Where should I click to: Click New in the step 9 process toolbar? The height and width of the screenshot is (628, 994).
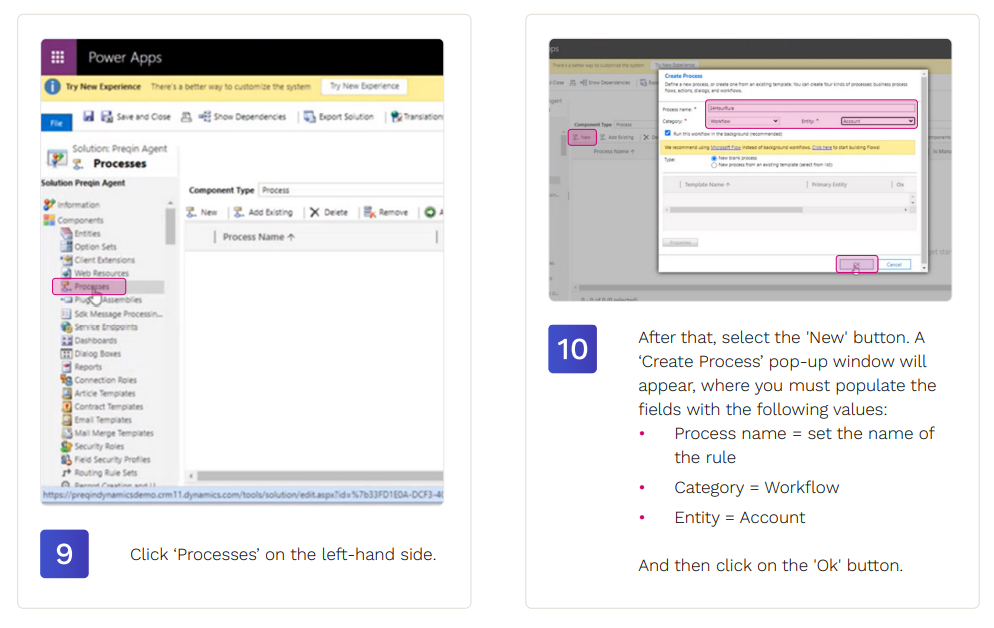pyautogui.click(x=202, y=212)
